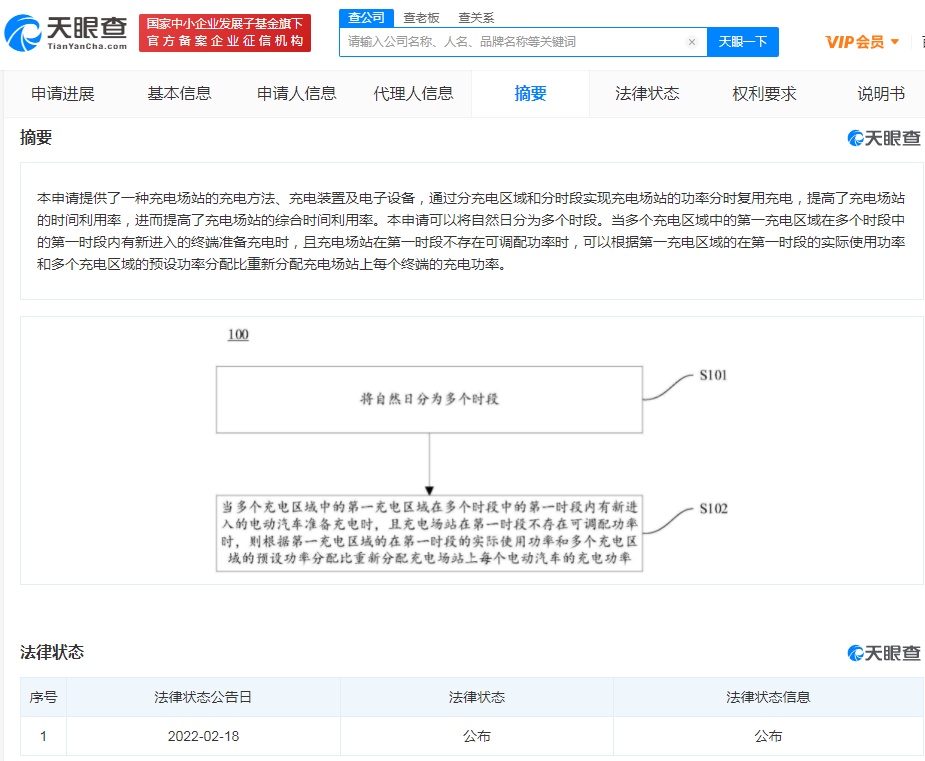This screenshot has height=761, width=925.
Task: Open the 代理人信息 section tab
Action: (x=413, y=94)
